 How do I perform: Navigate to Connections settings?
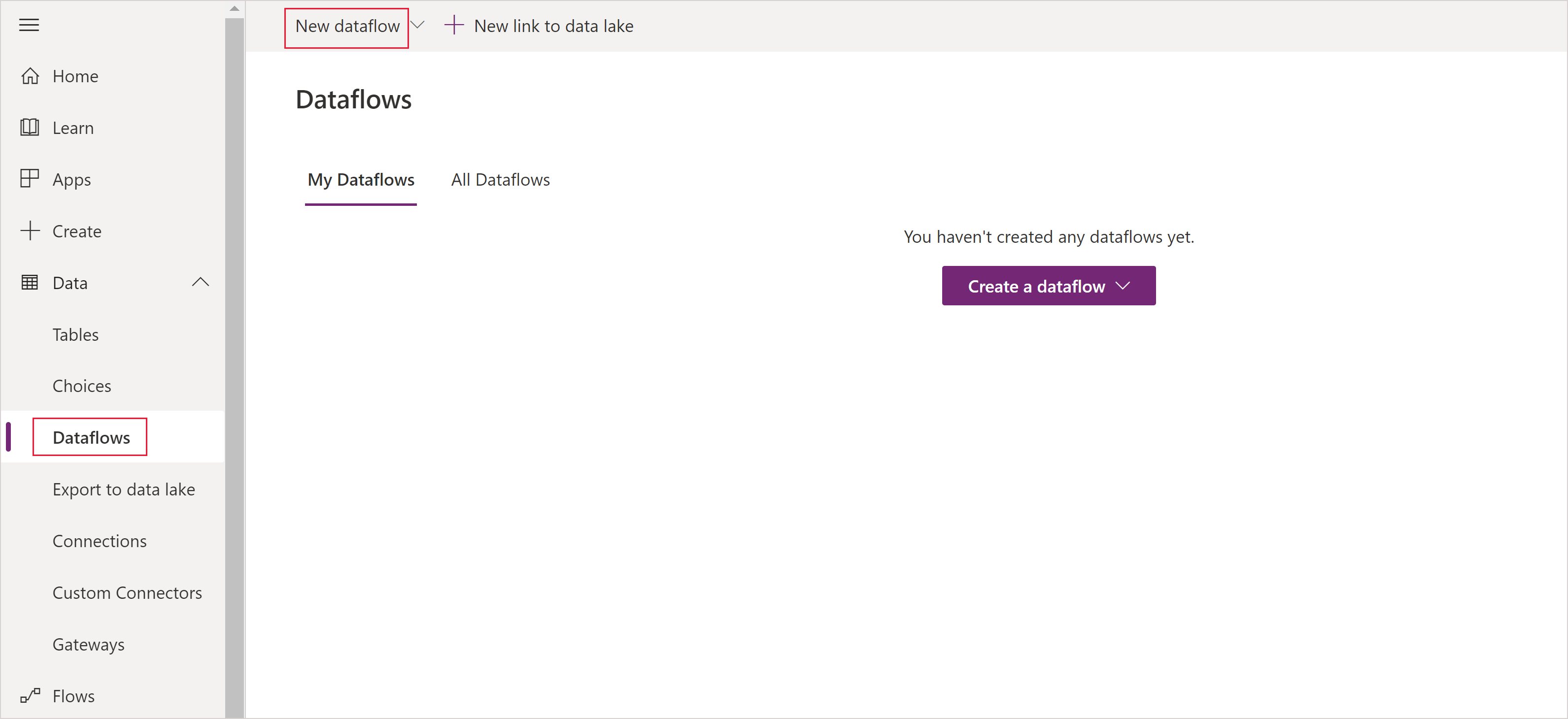[x=98, y=541]
